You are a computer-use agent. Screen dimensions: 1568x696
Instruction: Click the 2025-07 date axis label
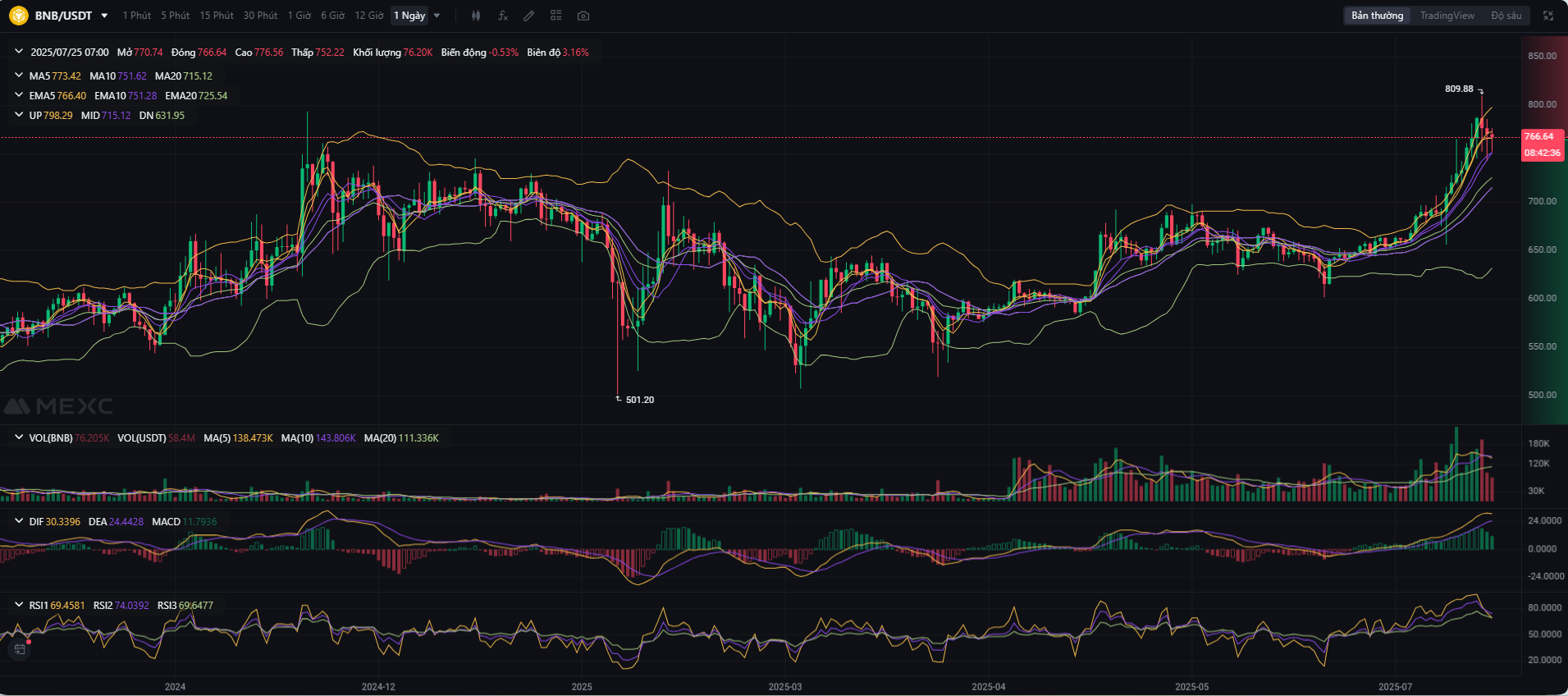point(1396,686)
